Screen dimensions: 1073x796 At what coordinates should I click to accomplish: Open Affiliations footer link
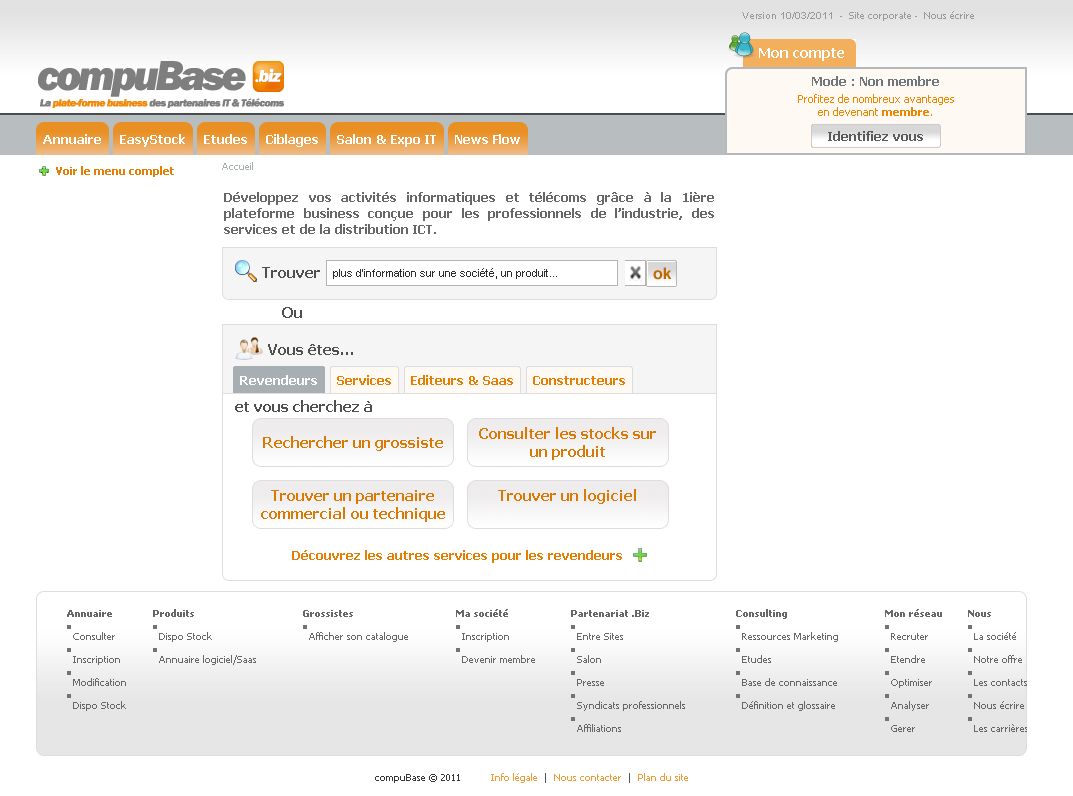(599, 729)
